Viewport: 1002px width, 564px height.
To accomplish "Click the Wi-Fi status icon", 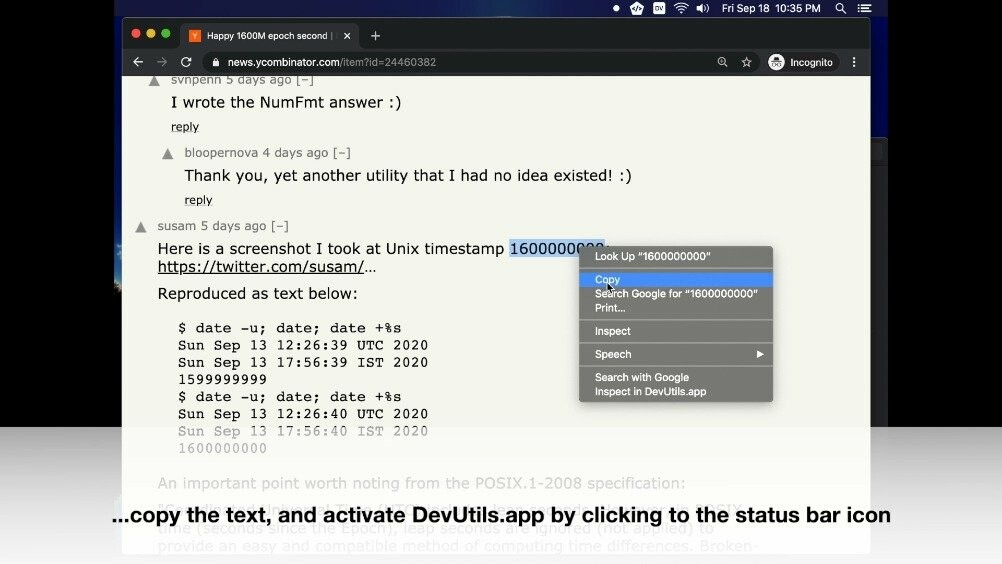I will [x=681, y=8].
